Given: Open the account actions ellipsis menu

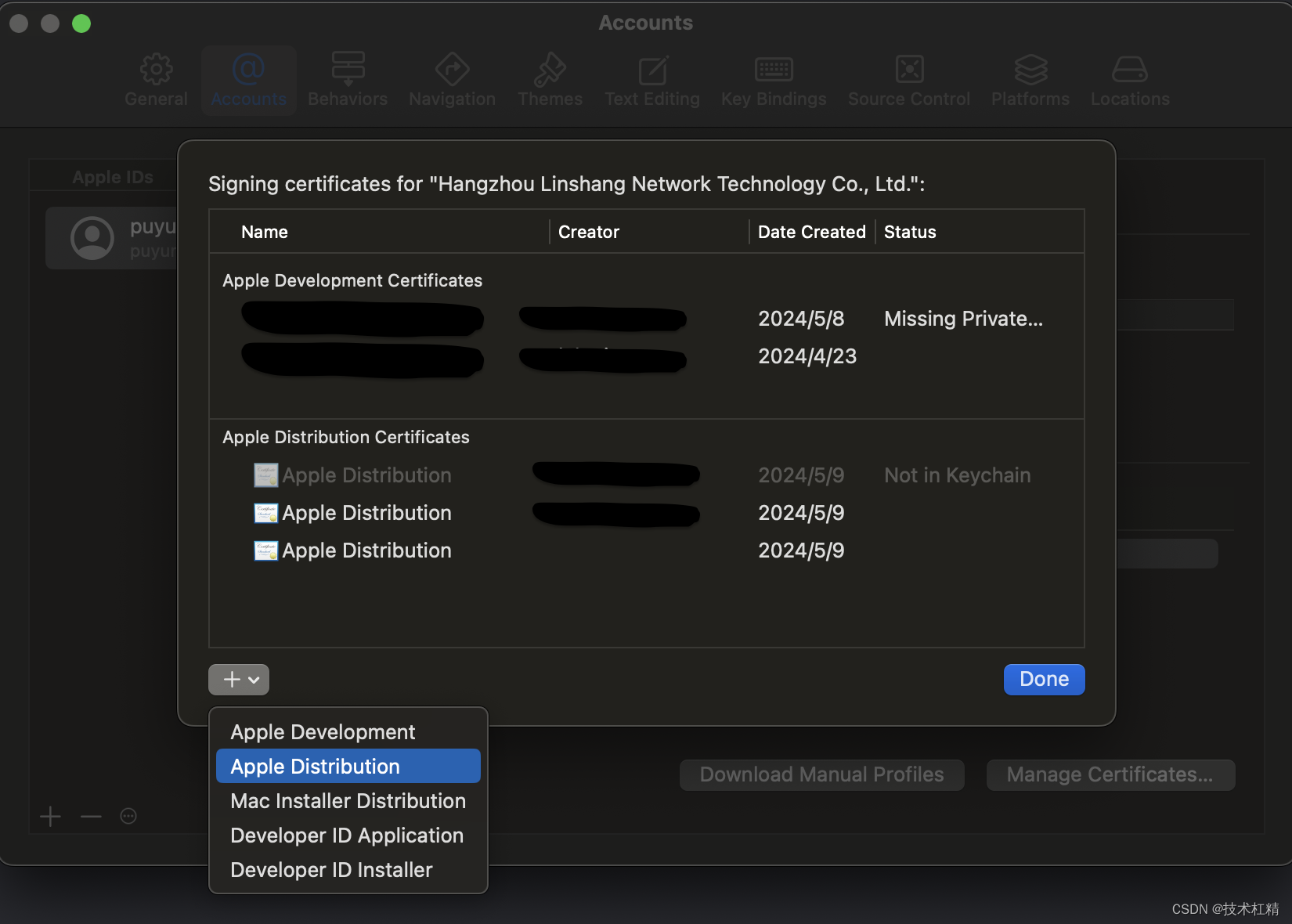Looking at the screenshot, I should click(x=128, y=817).
